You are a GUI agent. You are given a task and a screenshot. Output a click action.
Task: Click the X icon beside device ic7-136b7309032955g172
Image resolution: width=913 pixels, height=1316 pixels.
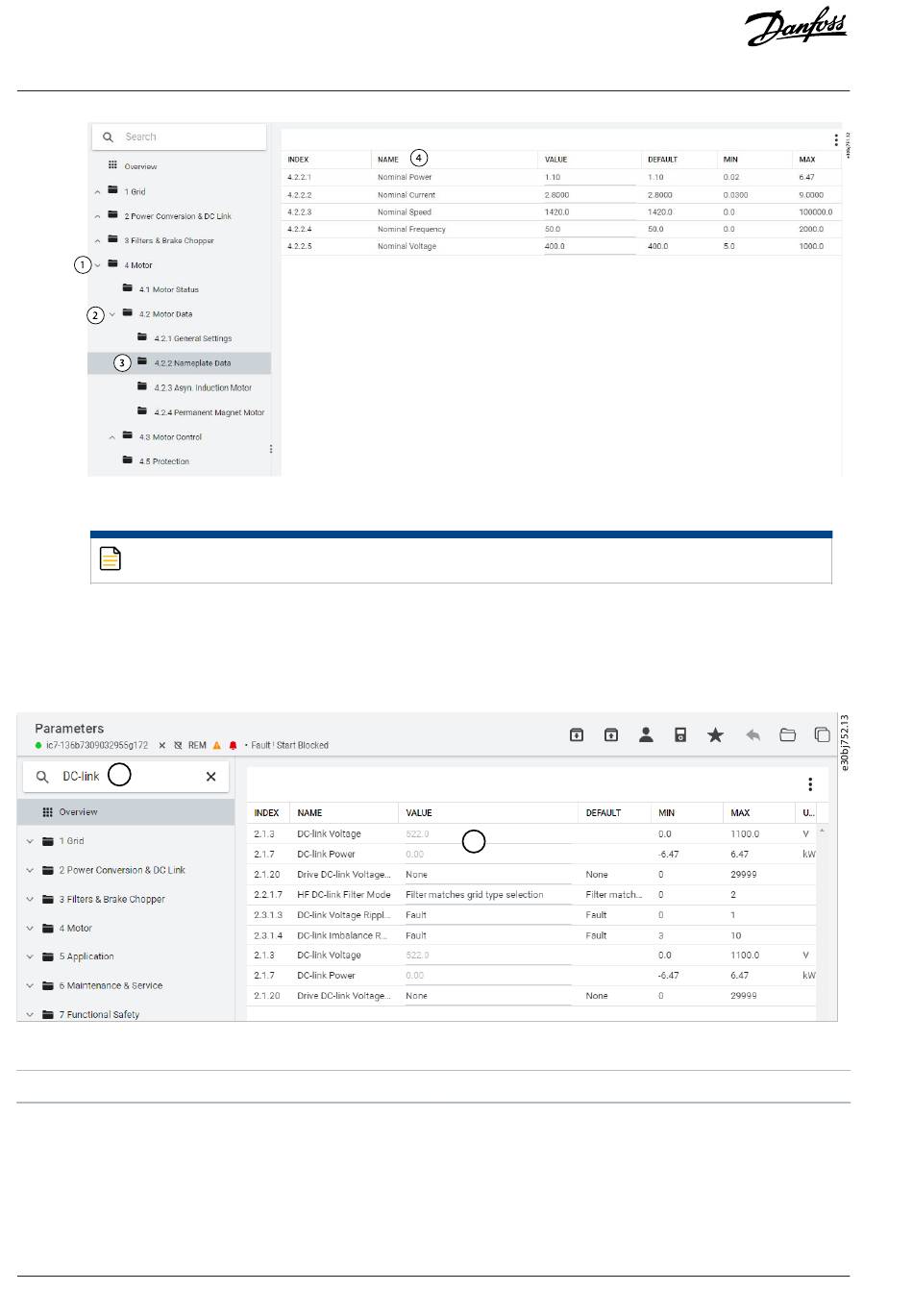tap(162, 745)
